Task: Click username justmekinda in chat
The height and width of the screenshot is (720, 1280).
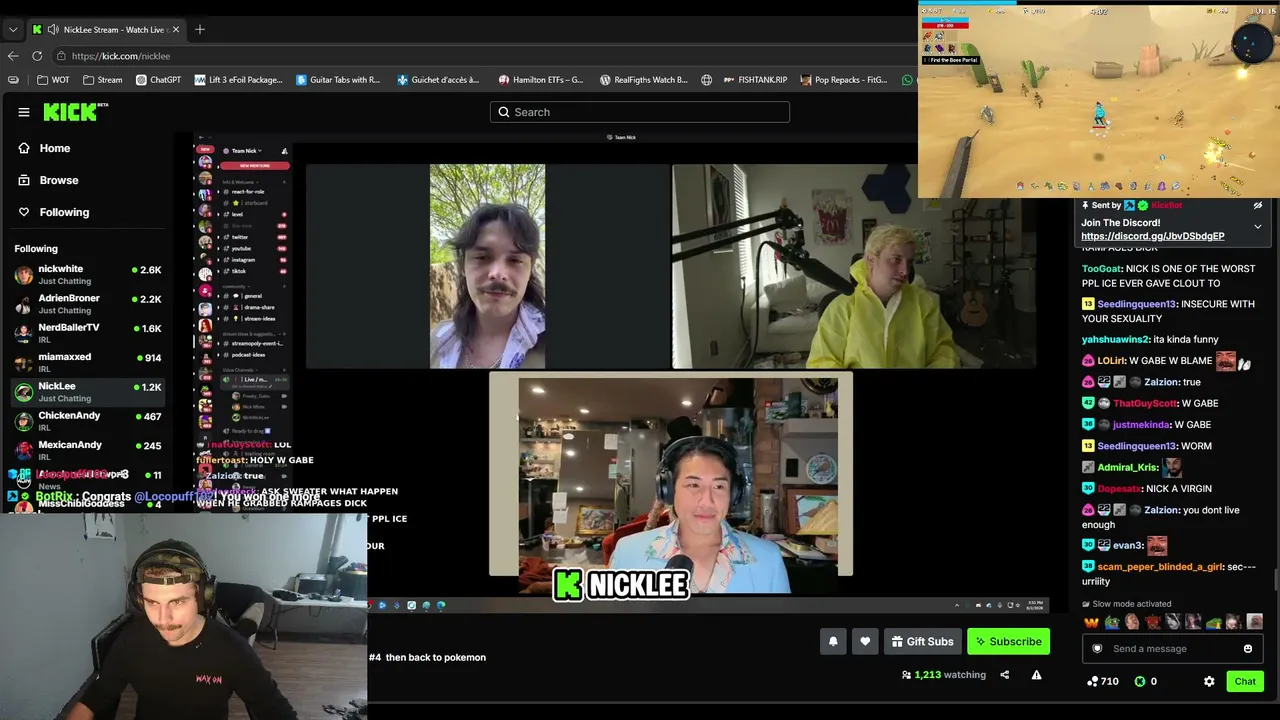Action: click(1141, 425)
